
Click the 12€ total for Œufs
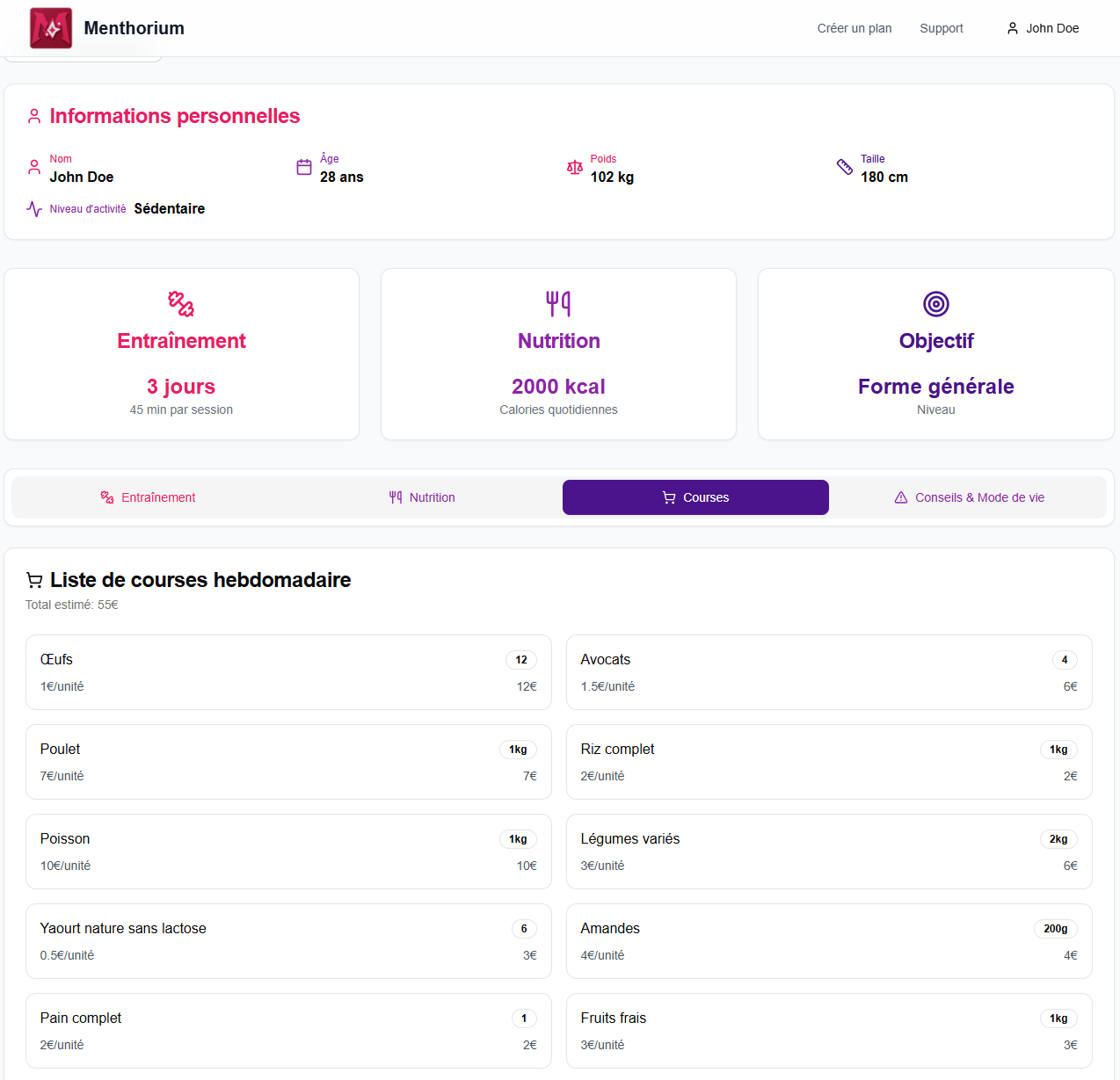[x=527, y=686]
